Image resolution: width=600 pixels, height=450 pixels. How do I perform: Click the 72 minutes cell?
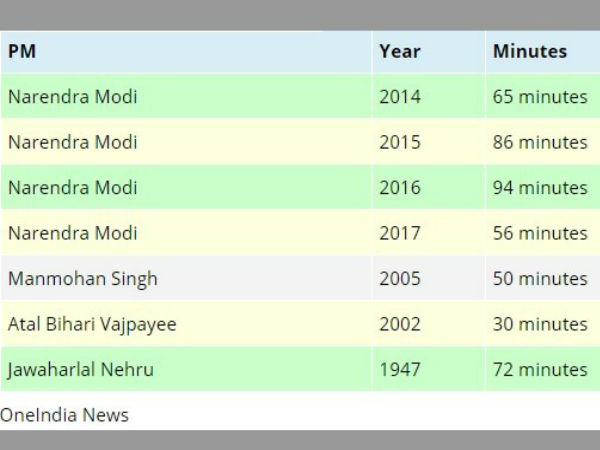click(540, 370)
